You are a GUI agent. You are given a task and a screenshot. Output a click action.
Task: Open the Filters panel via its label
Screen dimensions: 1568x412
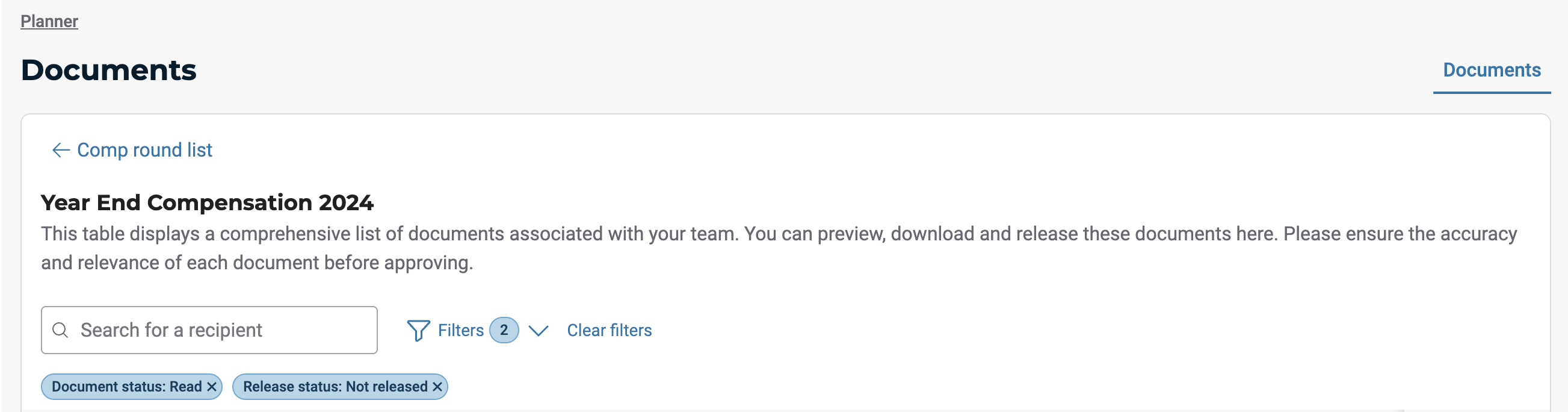pos(460,330)
